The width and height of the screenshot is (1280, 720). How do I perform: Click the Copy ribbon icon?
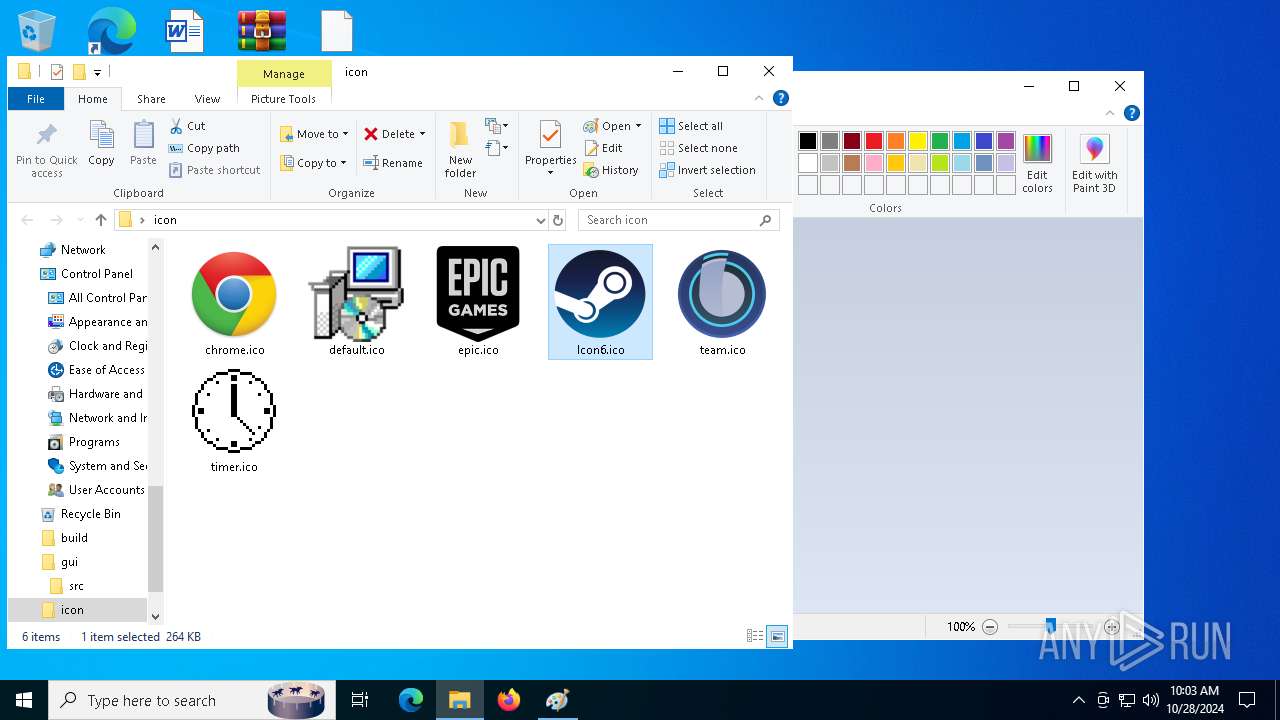101,143
